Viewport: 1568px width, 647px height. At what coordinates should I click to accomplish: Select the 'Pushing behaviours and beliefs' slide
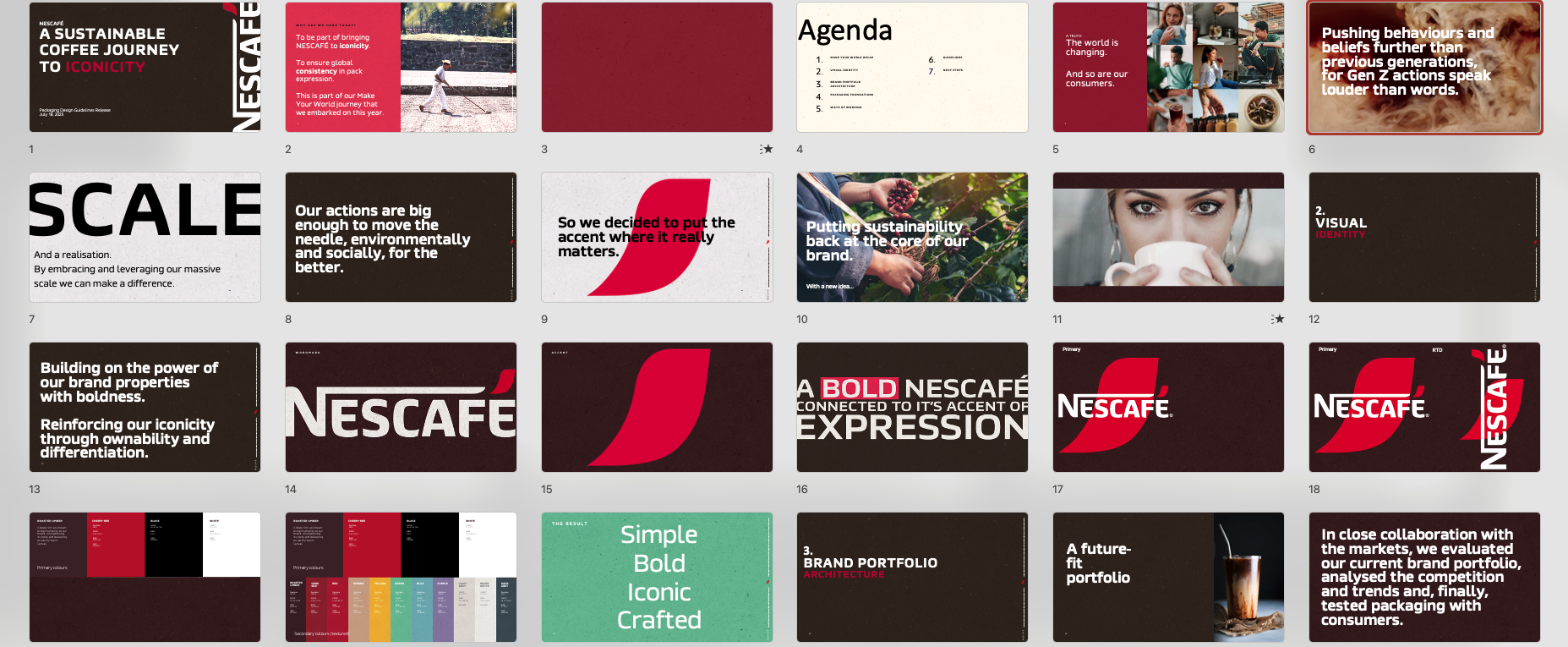click(1425, 67)
